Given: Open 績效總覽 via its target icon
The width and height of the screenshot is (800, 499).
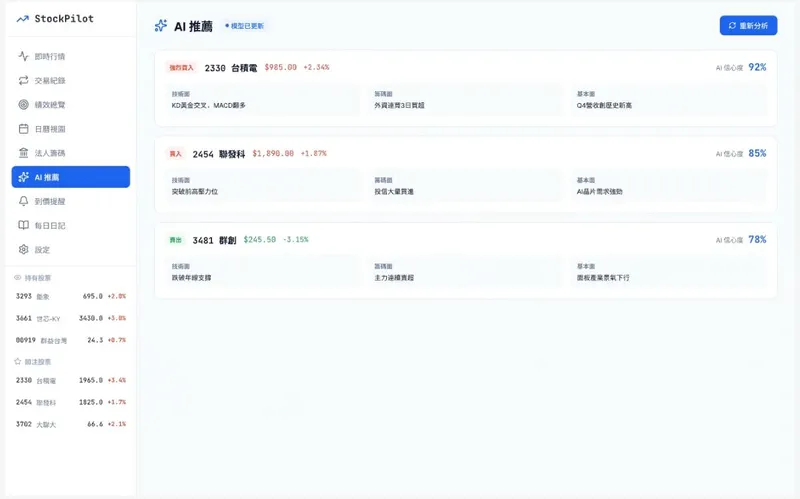Looking at the screenshot, I should [x=23, y=105].
